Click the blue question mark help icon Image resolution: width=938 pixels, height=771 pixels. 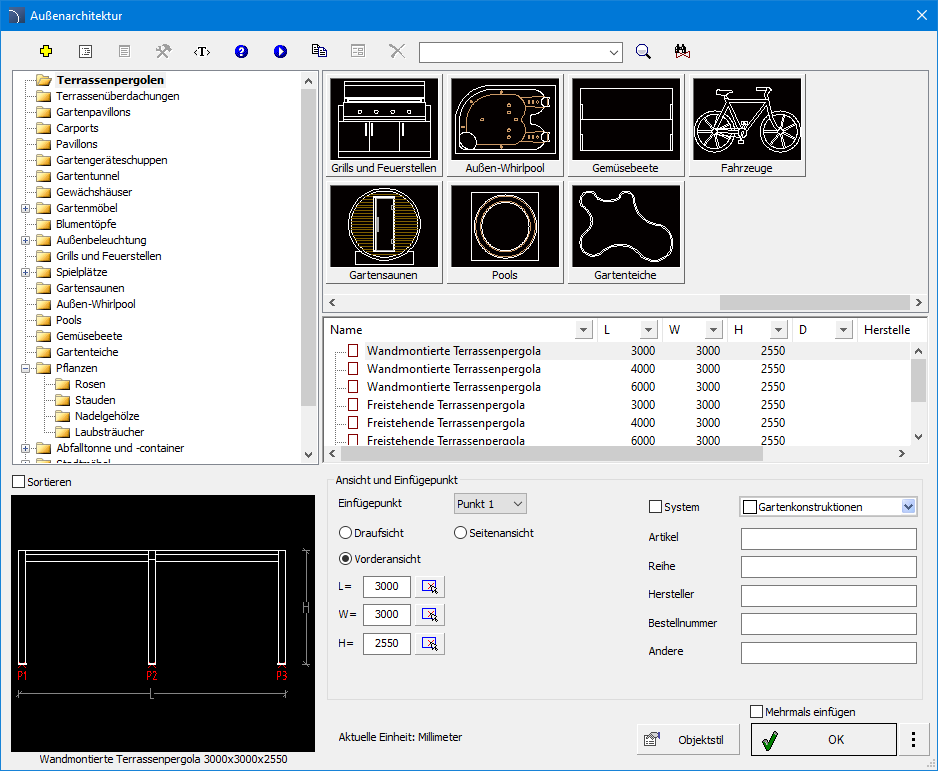(x=241, y=51)
